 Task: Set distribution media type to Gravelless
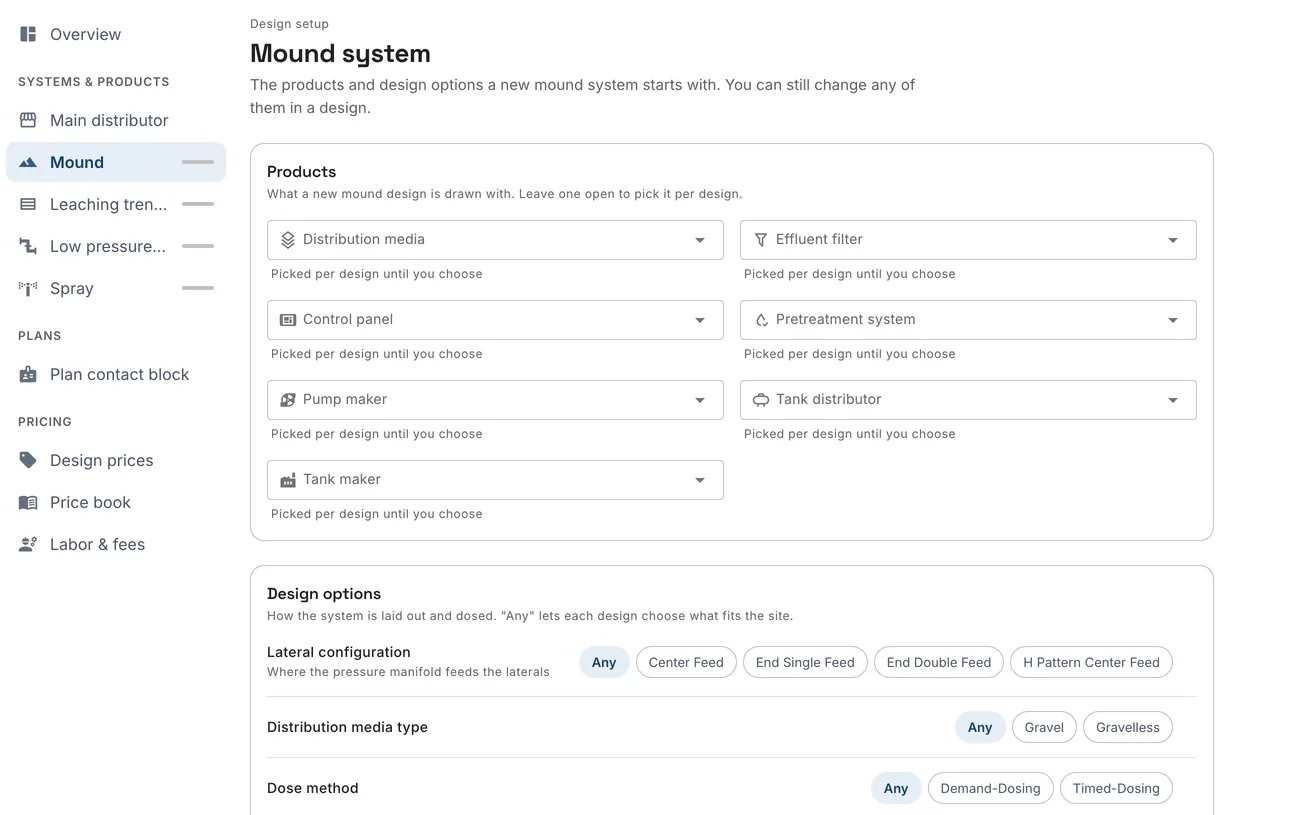pos(1127,727)
